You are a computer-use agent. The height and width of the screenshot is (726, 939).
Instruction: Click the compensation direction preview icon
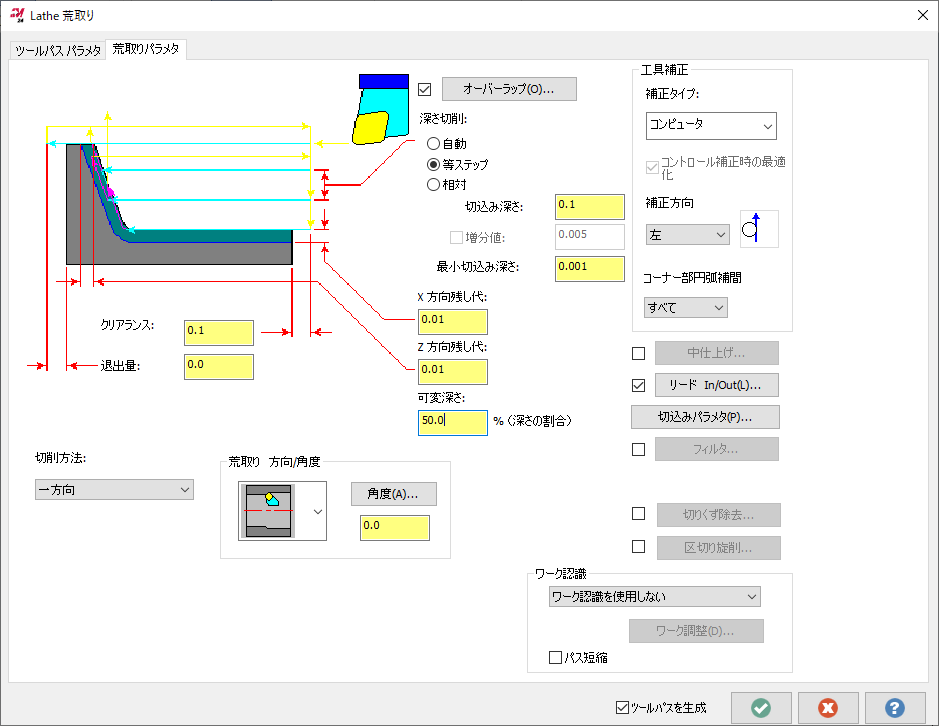click(x=759, y=229)
